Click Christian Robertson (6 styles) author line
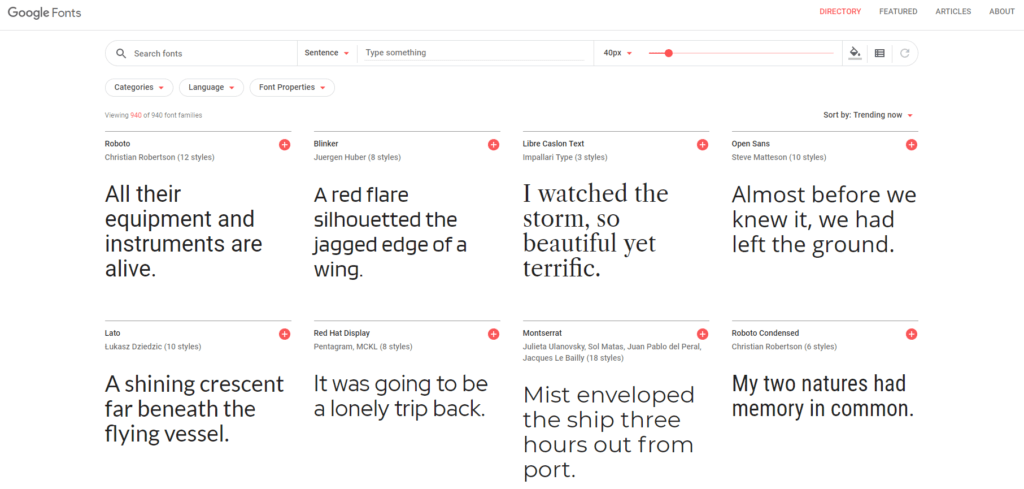 click(x=784, y=347)
